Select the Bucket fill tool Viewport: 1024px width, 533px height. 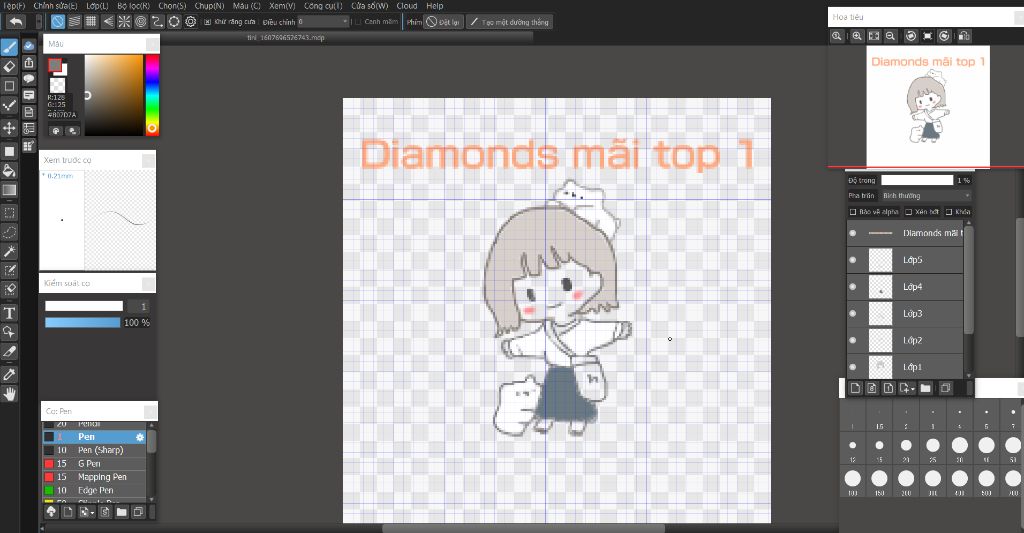(9, 171)
